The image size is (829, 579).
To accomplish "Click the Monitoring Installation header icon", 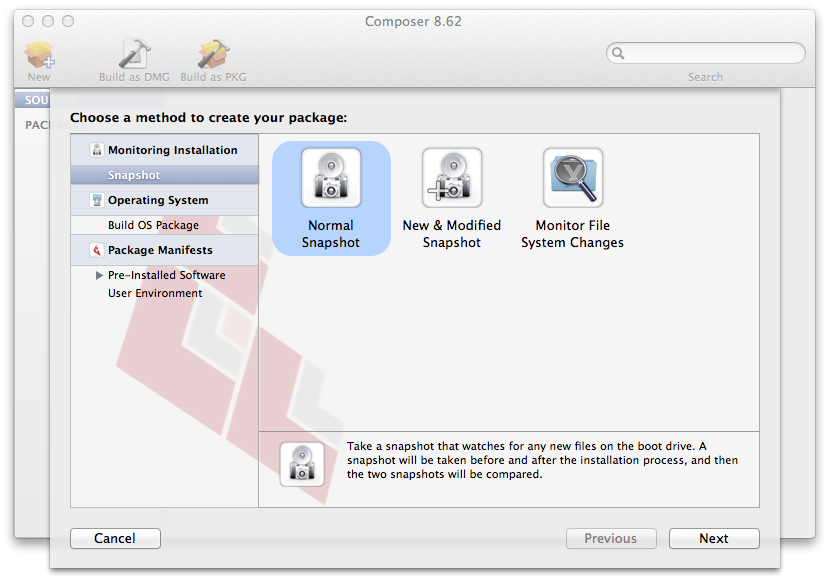I will (97, 150).
